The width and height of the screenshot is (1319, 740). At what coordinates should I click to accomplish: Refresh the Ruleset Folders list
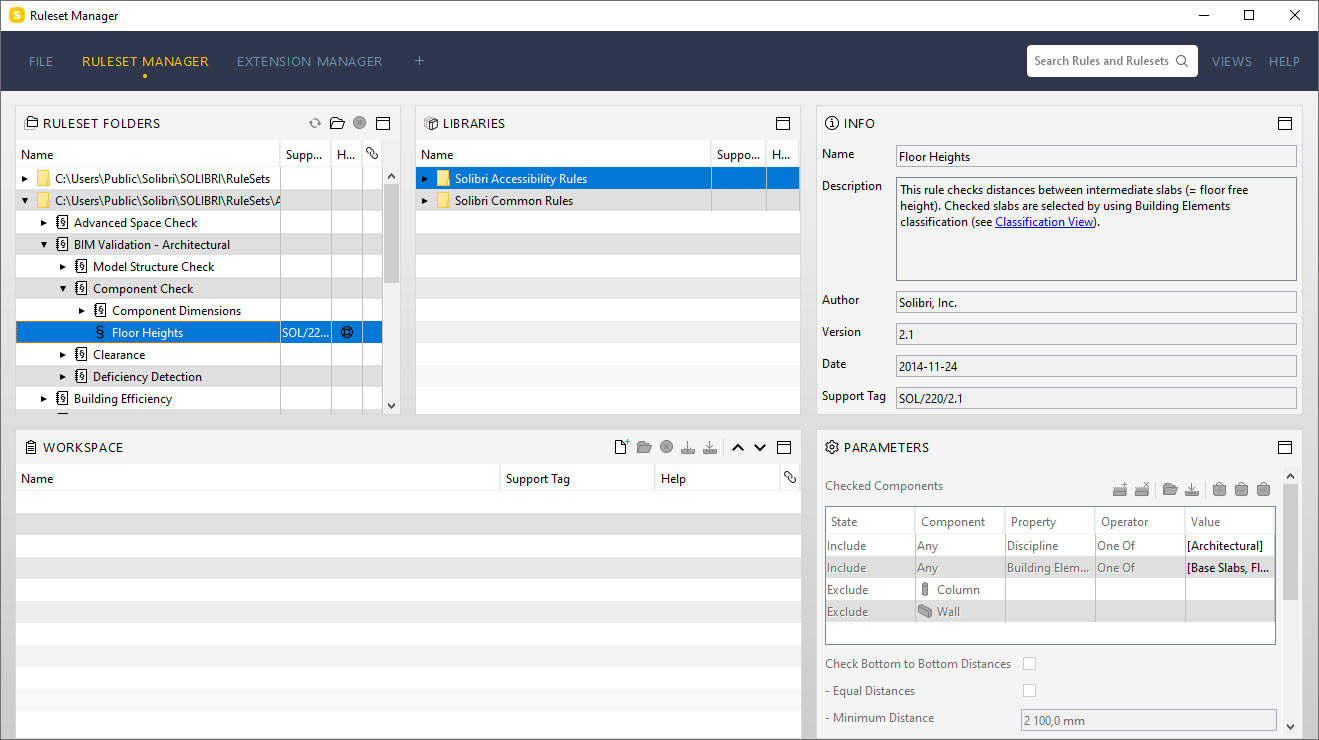315,123
